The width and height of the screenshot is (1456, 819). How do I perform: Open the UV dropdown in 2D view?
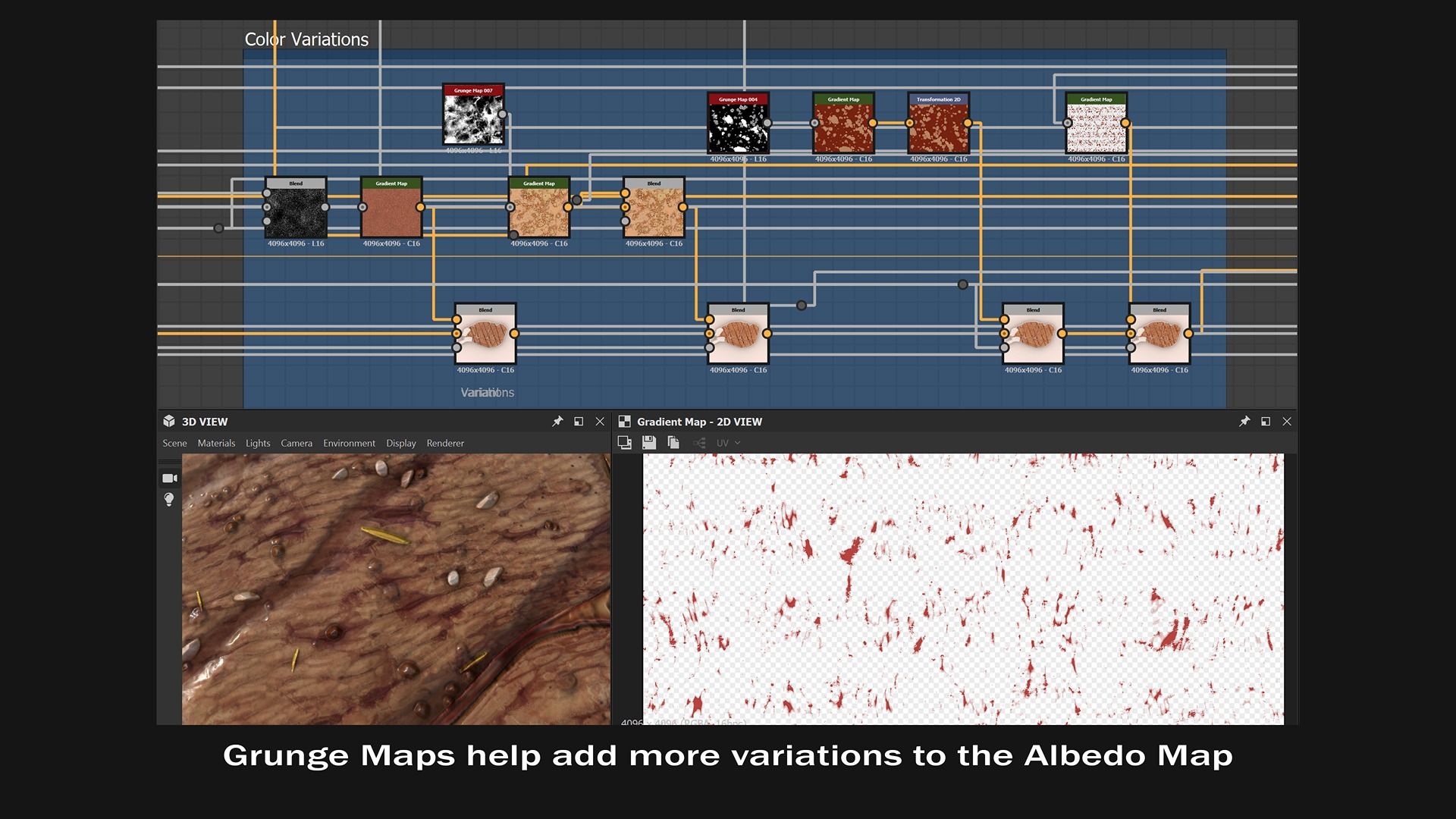(x=728, y=443)
